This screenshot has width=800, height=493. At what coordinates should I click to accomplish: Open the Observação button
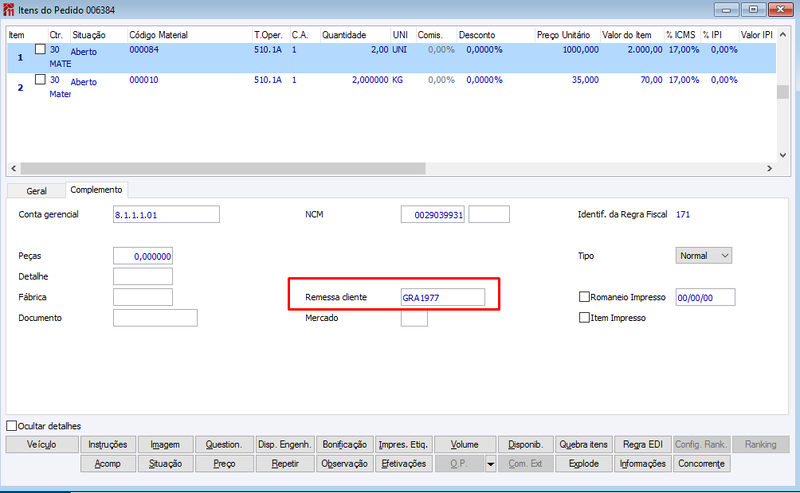(345, 464)
